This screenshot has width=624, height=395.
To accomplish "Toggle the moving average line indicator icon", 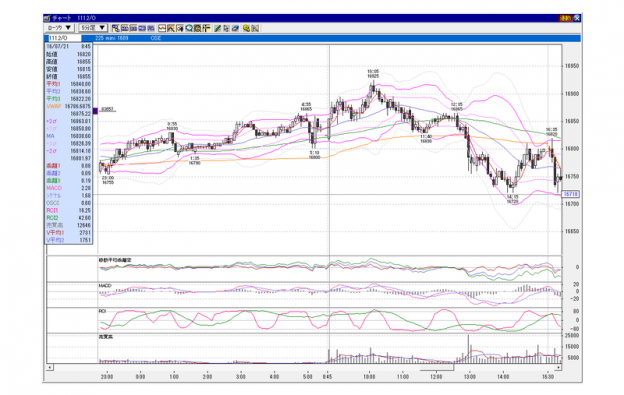I will point(162,28).
